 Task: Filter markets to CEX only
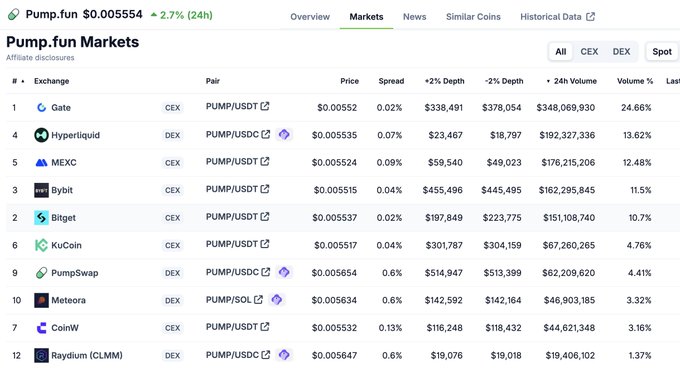(589, 52)
